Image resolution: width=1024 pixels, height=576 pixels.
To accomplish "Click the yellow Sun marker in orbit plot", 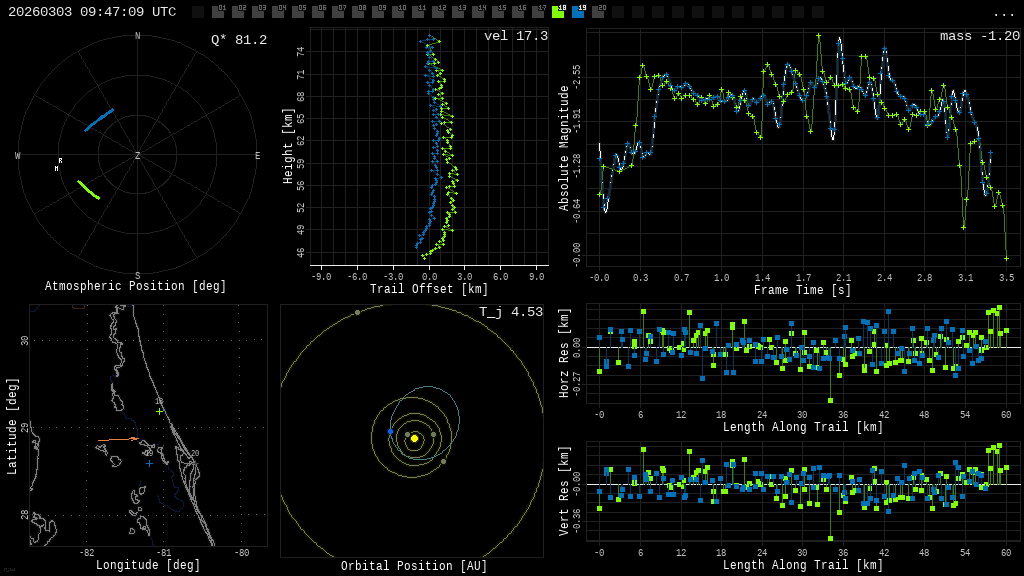I will (414, 438).
